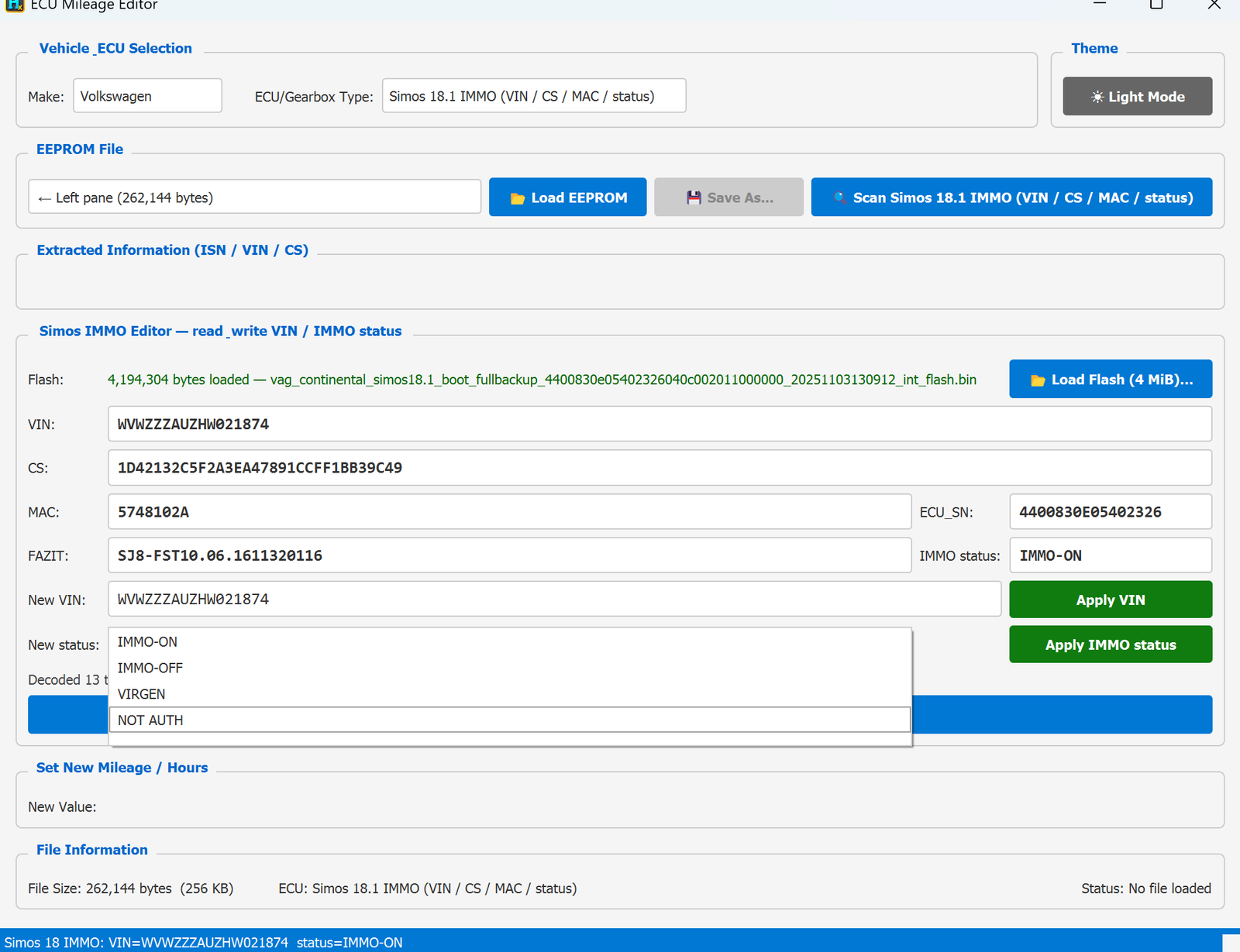This screenshot has width=1240, height=952.
Task: Click the 'Set New Mileage / Hours' heading
Action: tap(122, 768)
